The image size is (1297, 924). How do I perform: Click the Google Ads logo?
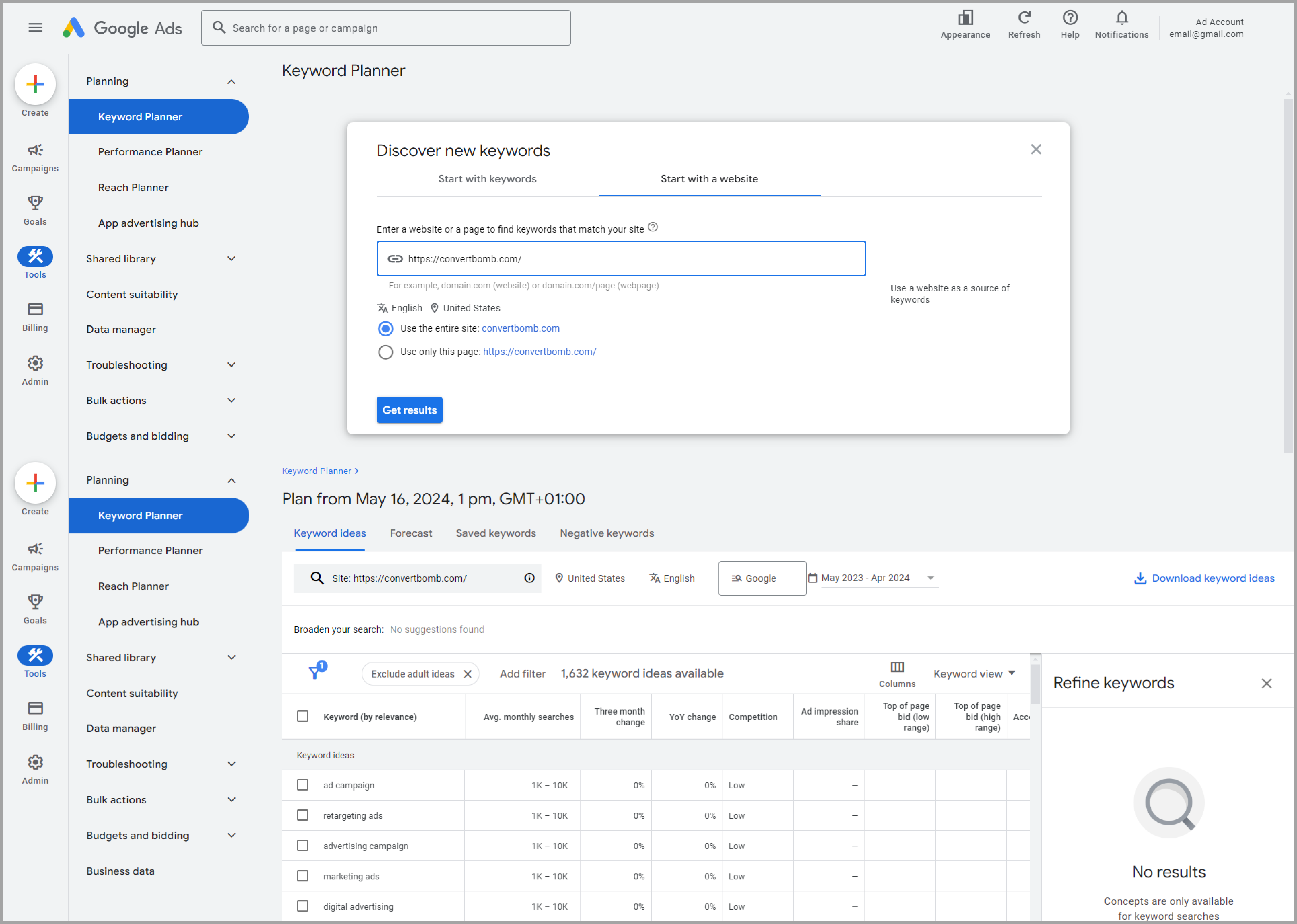point(122,28)
